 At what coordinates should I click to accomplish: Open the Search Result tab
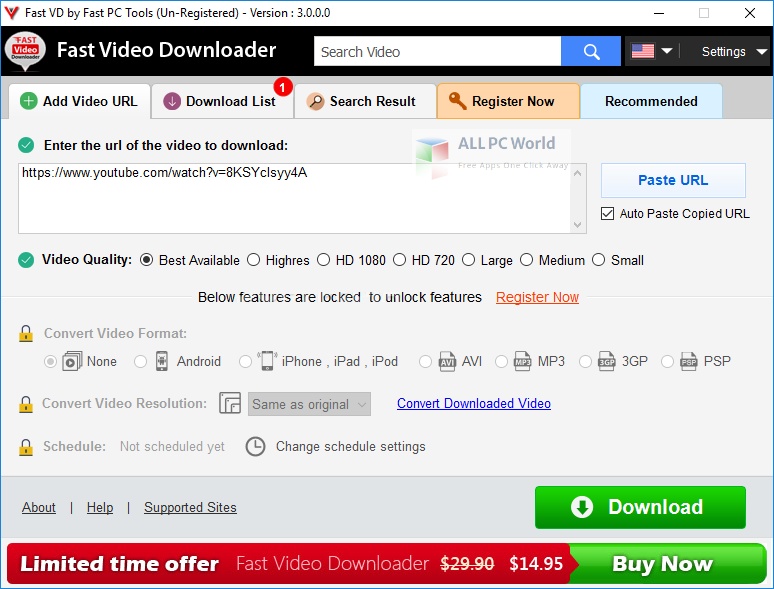coord(365,101)
